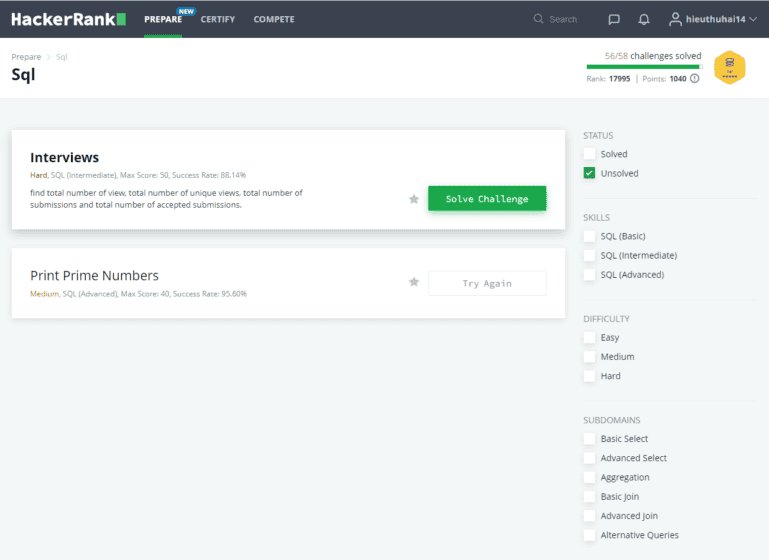Open the CERTIFY tab
Viewport: 769px width, 560px height.
pos(218,20)
